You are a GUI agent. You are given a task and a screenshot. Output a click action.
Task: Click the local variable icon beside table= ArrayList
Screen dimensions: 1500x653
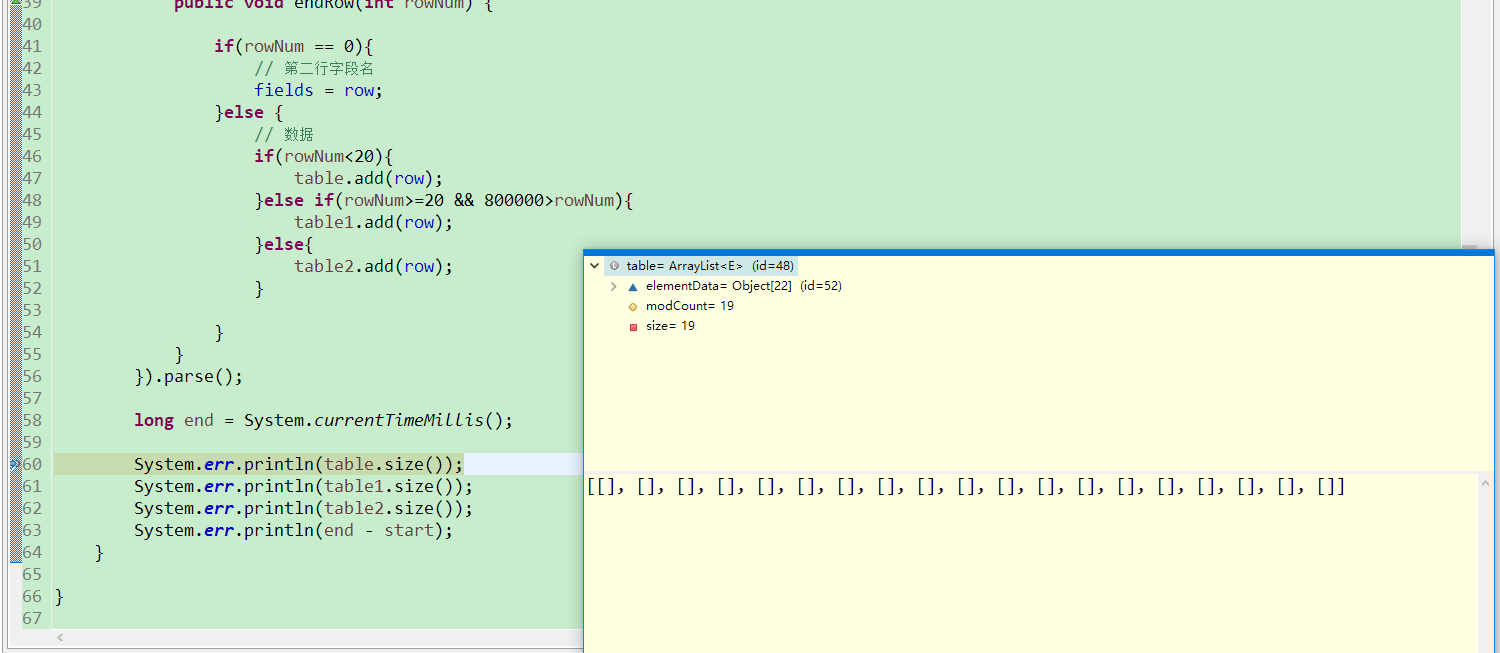point(613,266)
